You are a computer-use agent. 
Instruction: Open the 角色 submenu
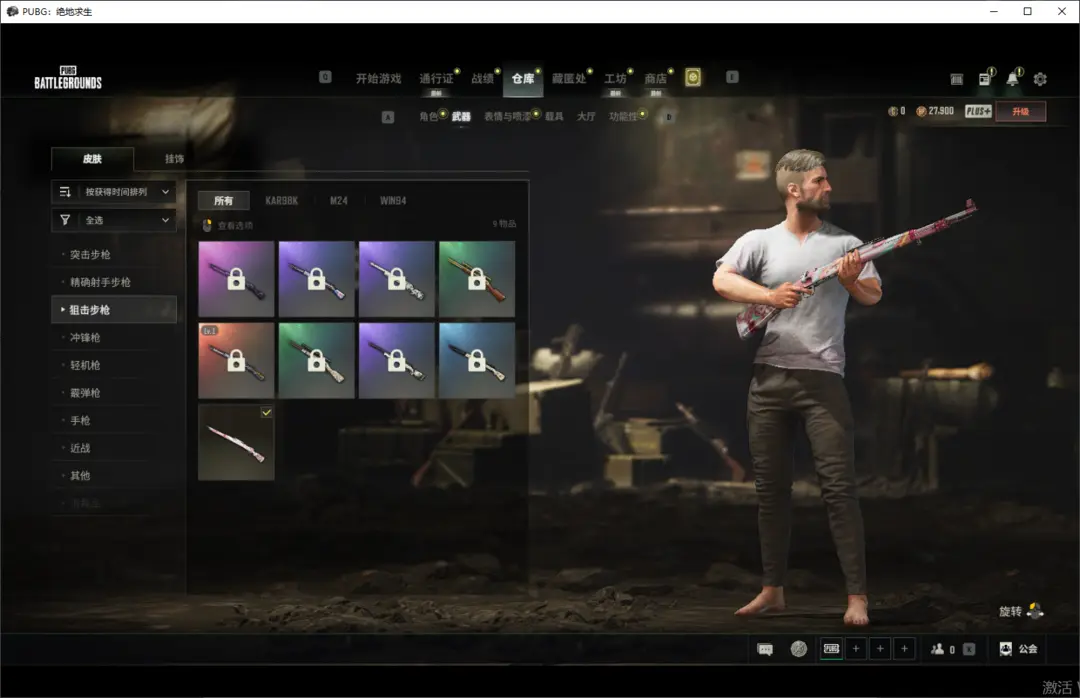(428, 116)
